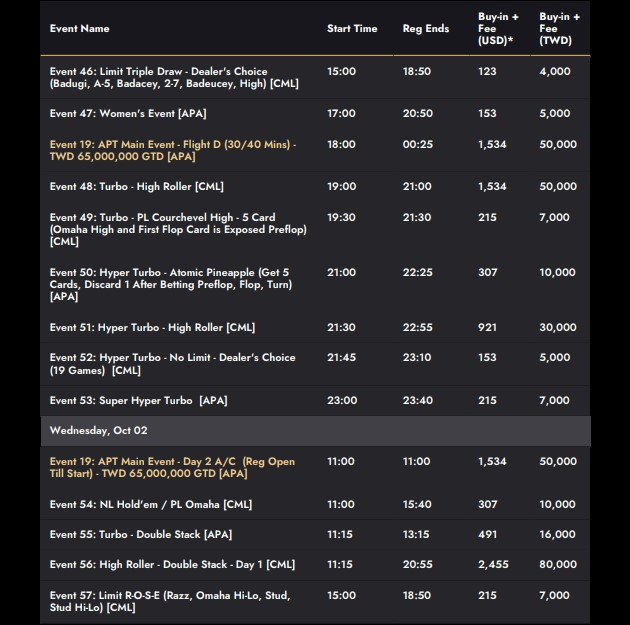Click the Buy-in + Fee (TWD) header
630x625 pixels.
click(x=559, y=29)
